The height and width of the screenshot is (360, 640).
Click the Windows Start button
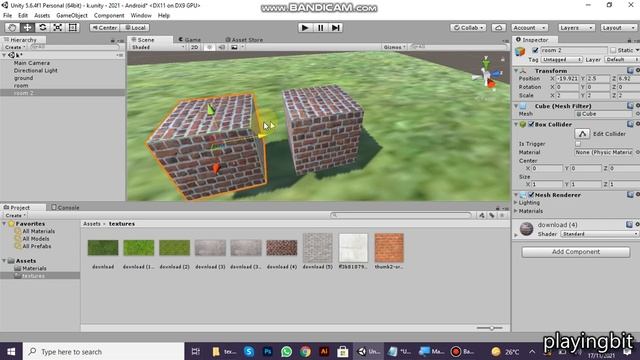pyautogui.click(x=11, y=351)
